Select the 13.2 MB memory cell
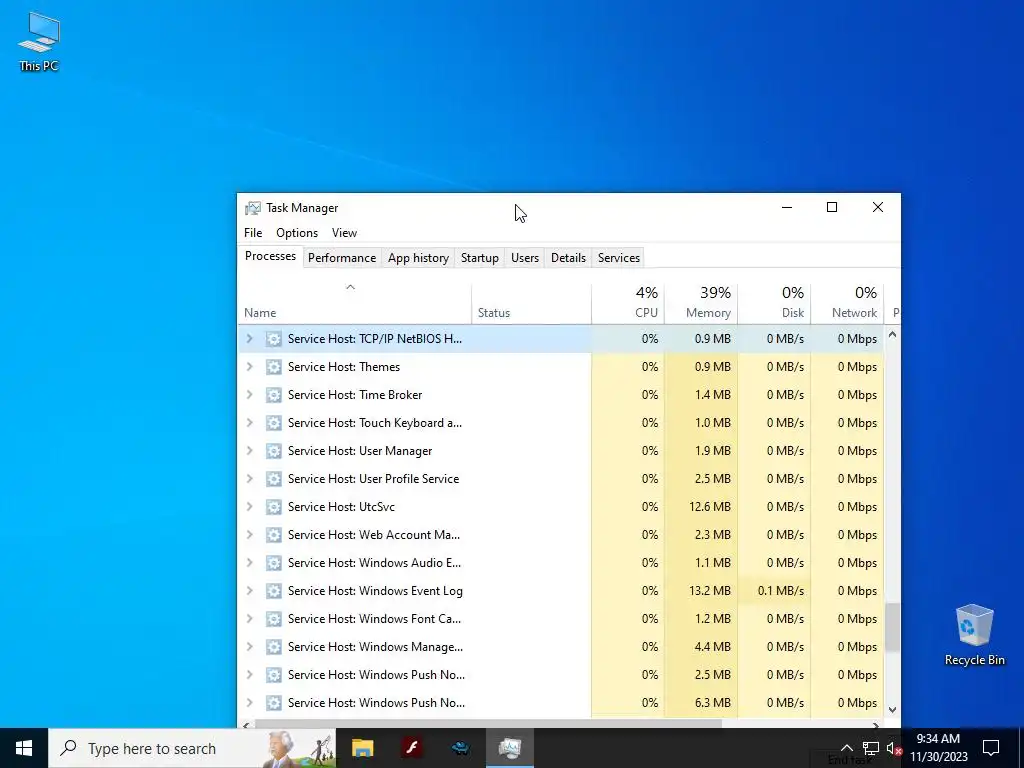The width and height of the screenshot is (1024, 768). (701, 590)
